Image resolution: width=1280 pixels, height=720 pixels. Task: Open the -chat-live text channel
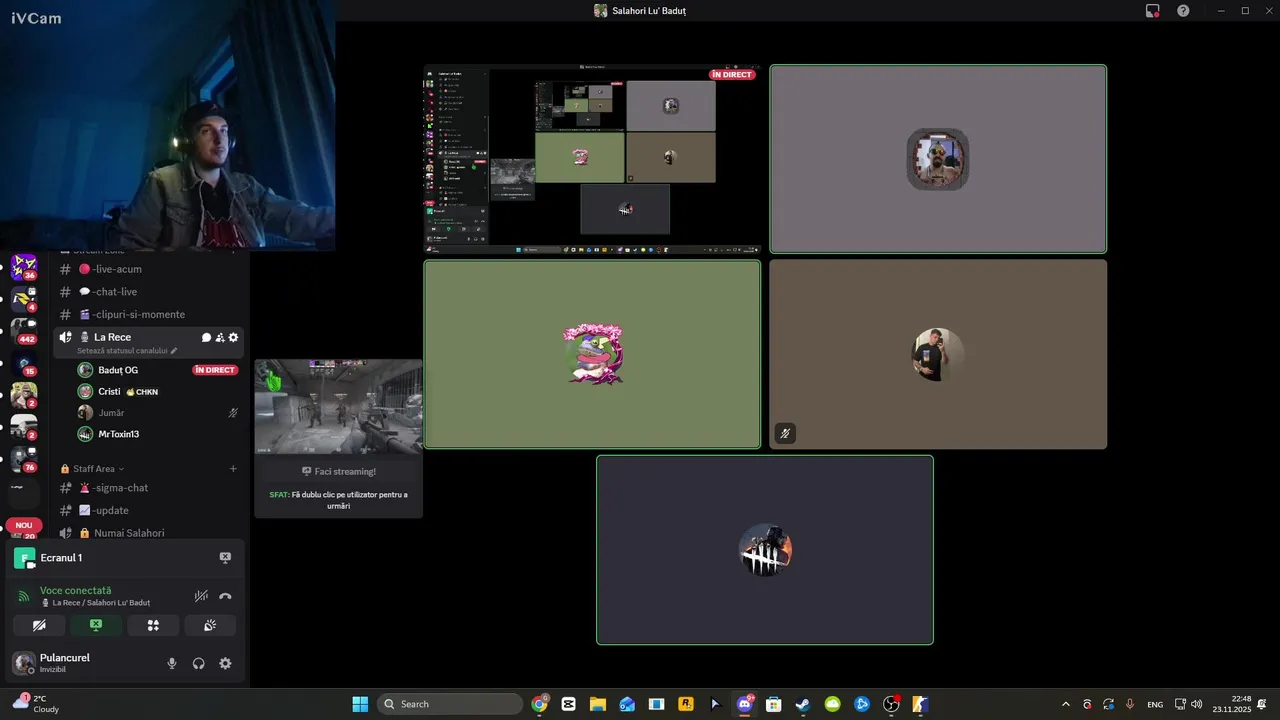(150, 292)
